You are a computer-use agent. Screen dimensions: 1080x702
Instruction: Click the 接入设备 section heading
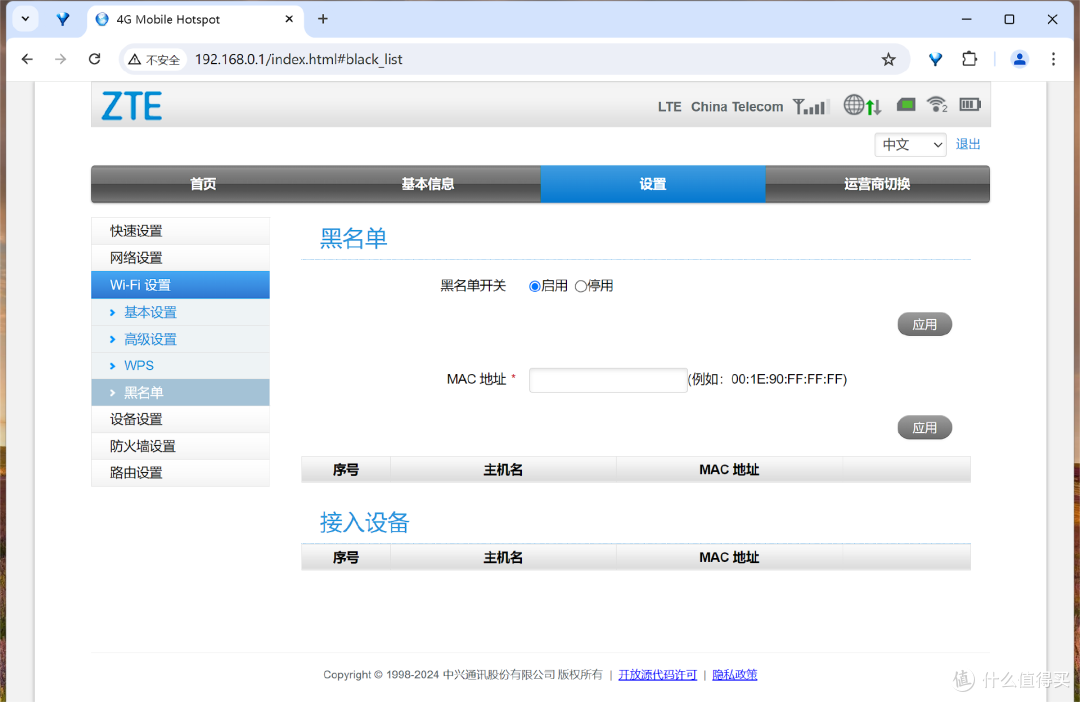click(x=364, y=522)
